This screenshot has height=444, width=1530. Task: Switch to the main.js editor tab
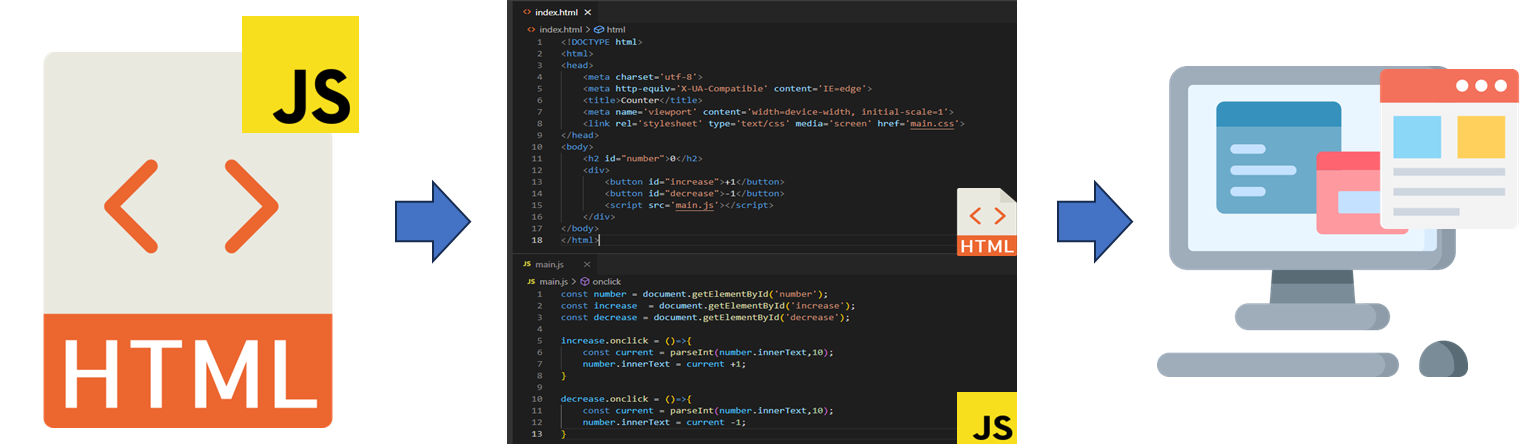(555, 264)
